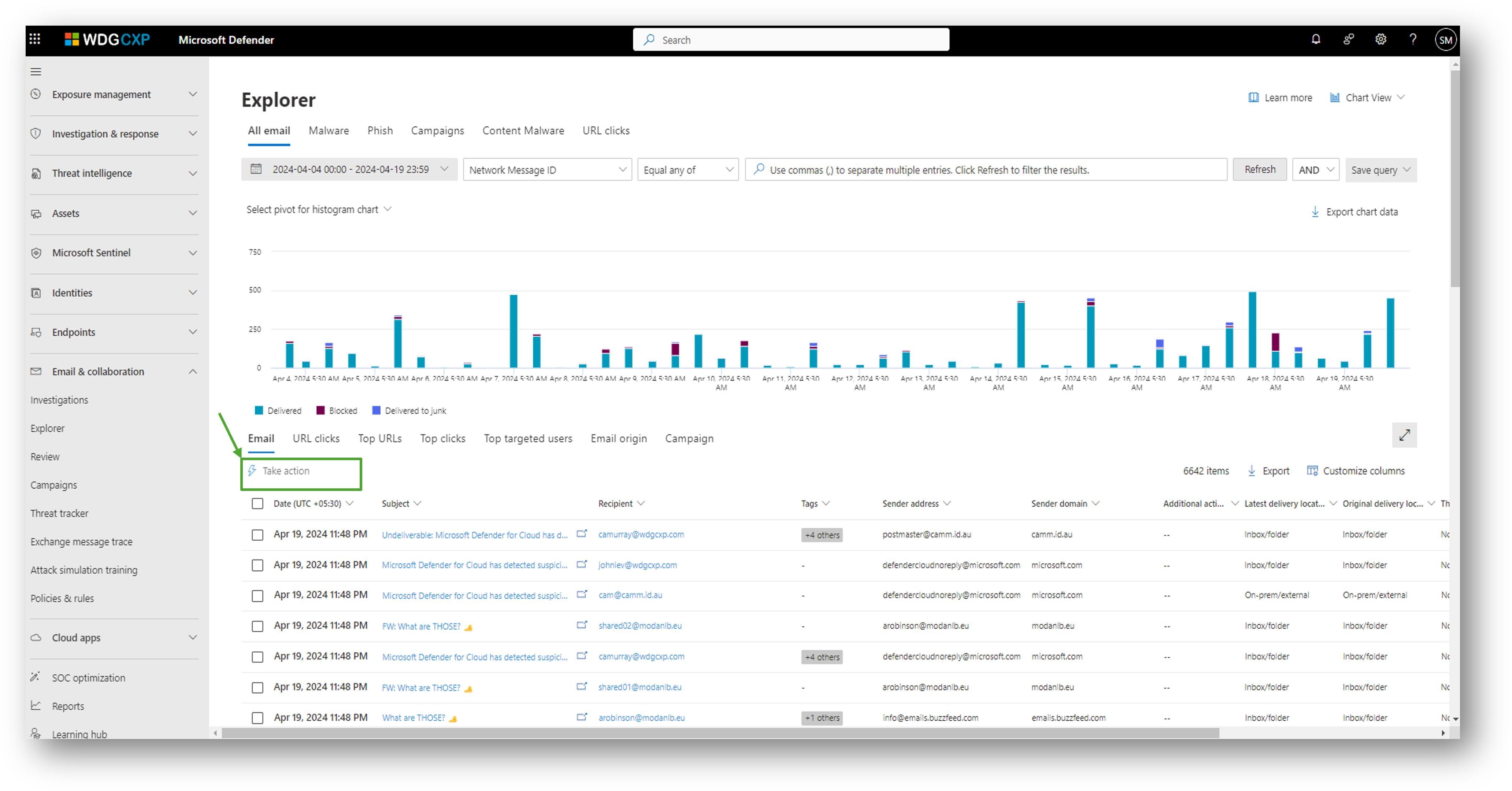The image size is (1512, 791).
Task: Open the Network Message ID filter dropdown
Action: pos(547,170)
